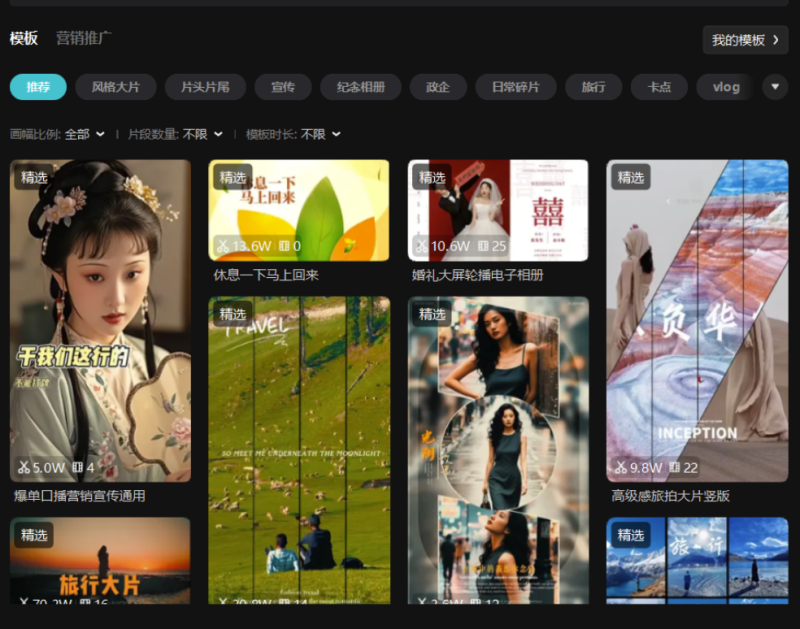Pick the 日常碎片 category chip
Image resolution: width=800 pixels, height=629 pixels.
coord(515,87)
